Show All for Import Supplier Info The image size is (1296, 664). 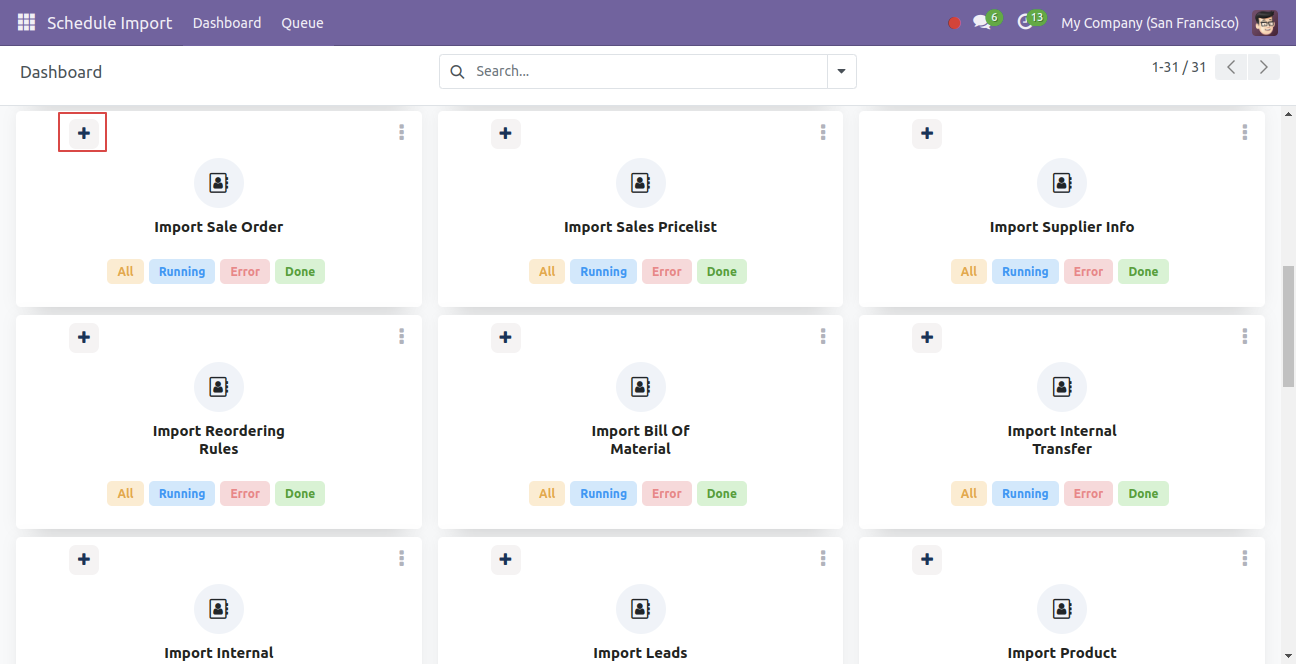coord(969,271)
